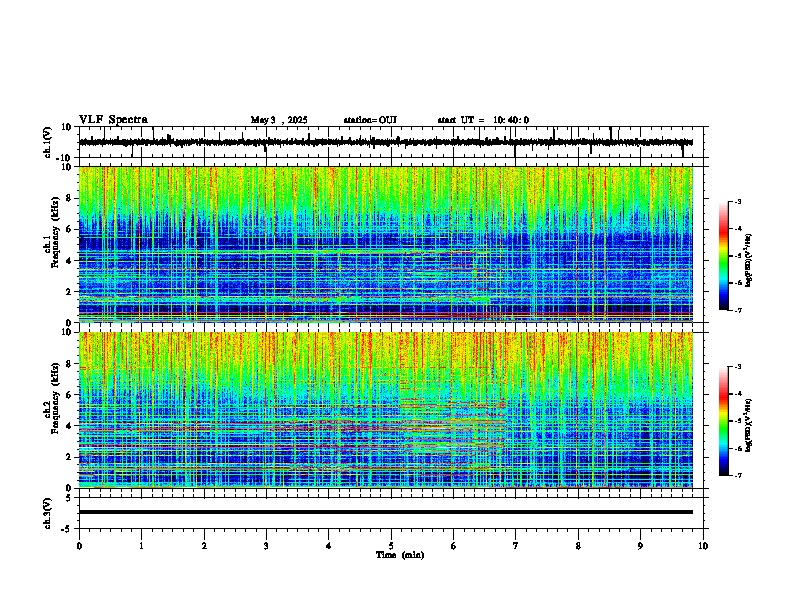Click the time axis tick label "10"
The height and width of the screenshot is (612, 792).
point(703,546)
